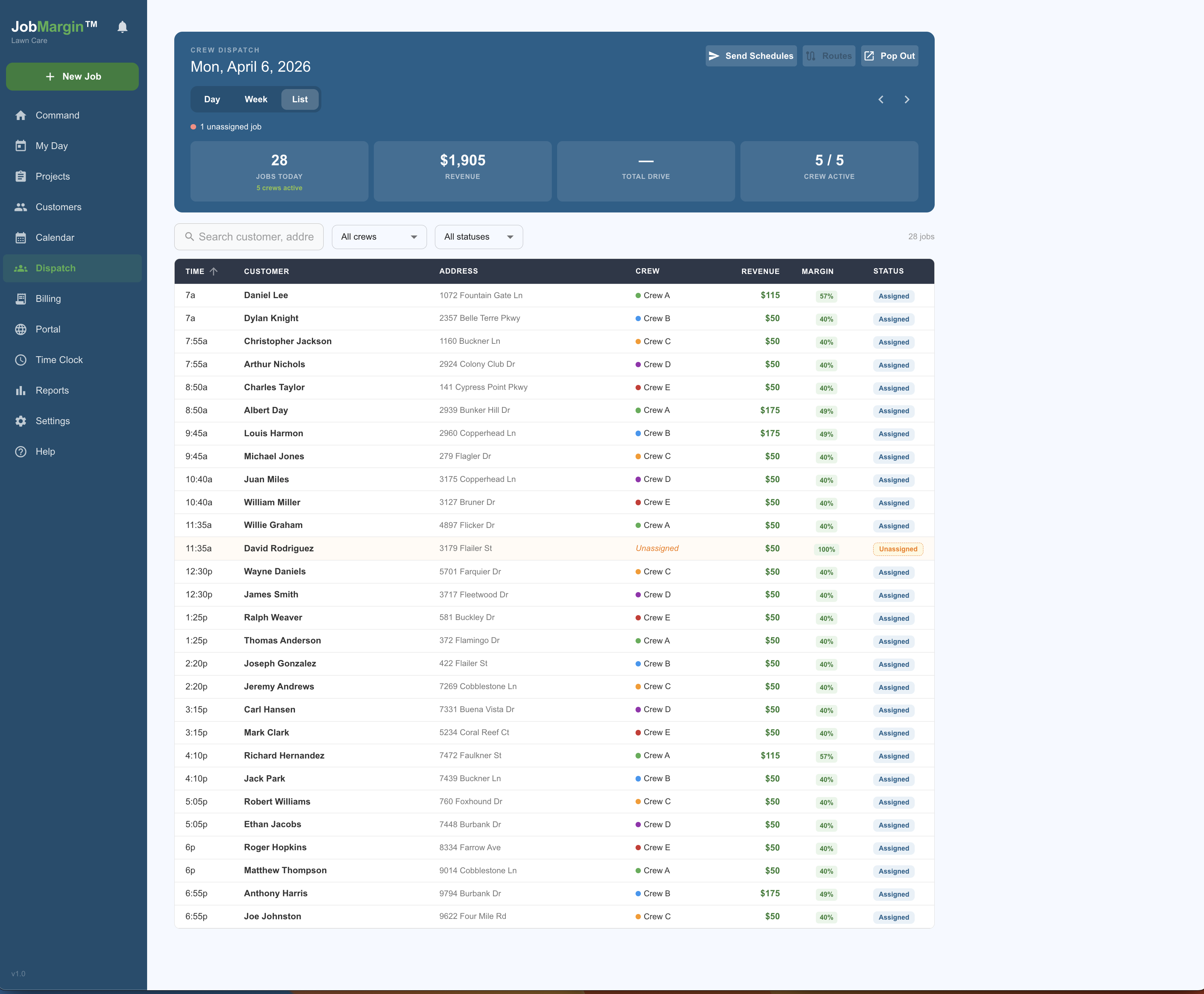Image resolution: width=1204 pixels, height=994 pixels.
Task: Open the notification bell
Action: coord(122,26)
